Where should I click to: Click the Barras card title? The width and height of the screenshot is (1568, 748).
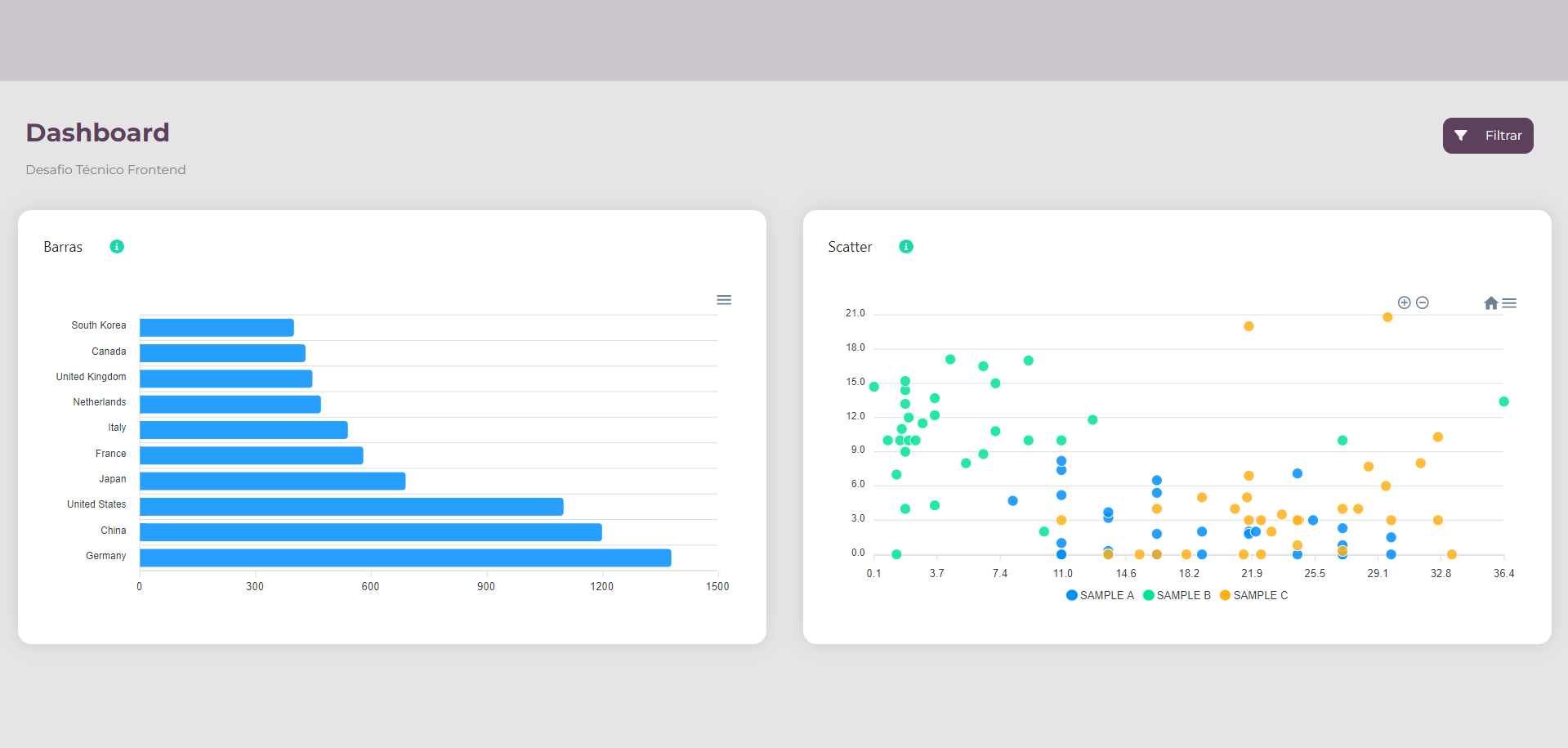(x=63, y=247)
